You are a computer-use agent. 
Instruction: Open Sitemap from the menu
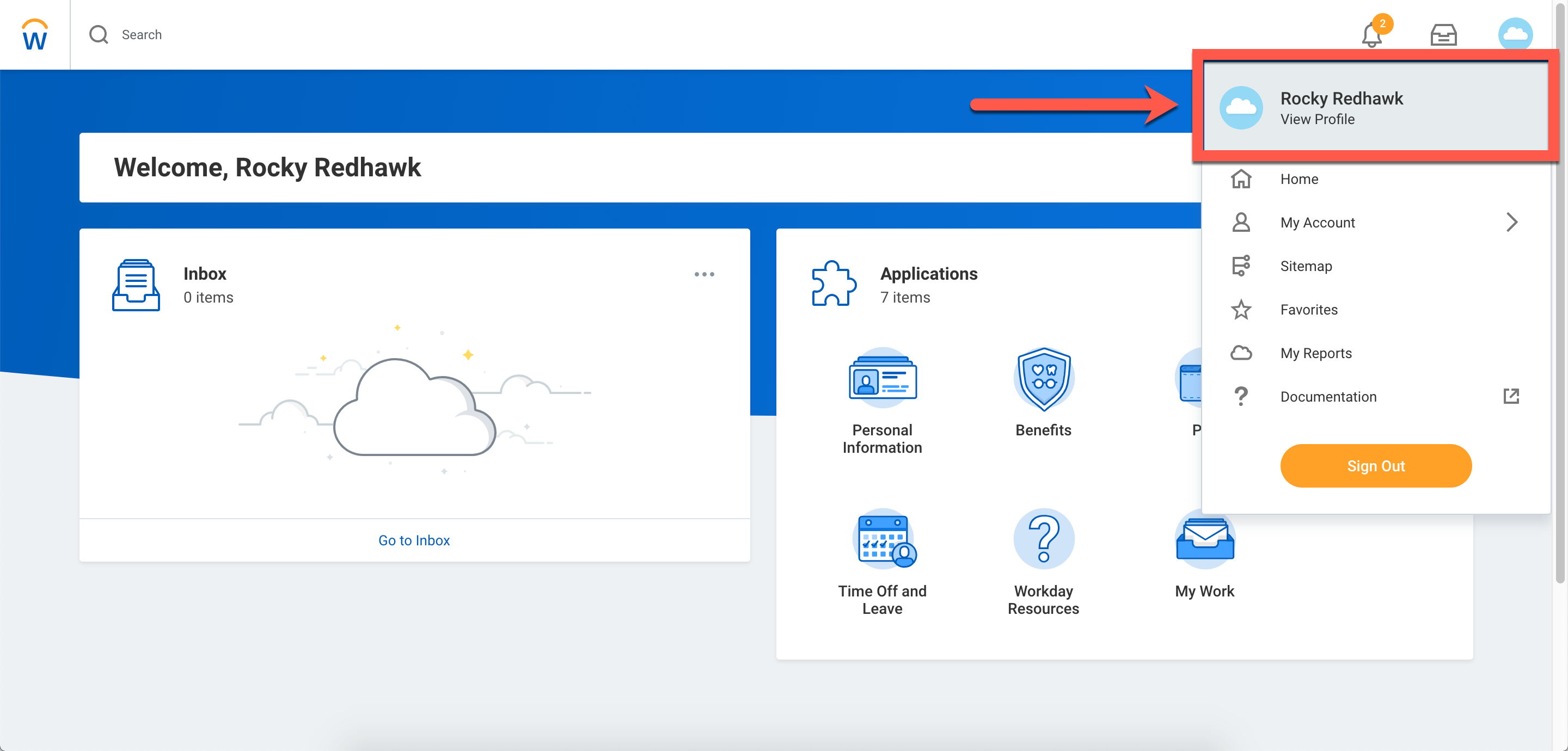1376,266
